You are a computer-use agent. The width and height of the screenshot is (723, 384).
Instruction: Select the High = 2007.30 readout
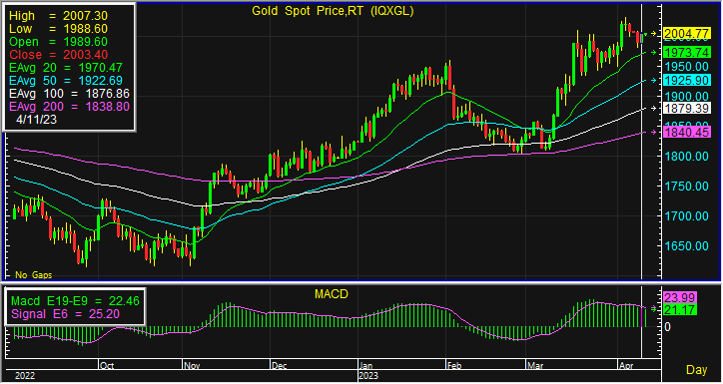(59, 16)
